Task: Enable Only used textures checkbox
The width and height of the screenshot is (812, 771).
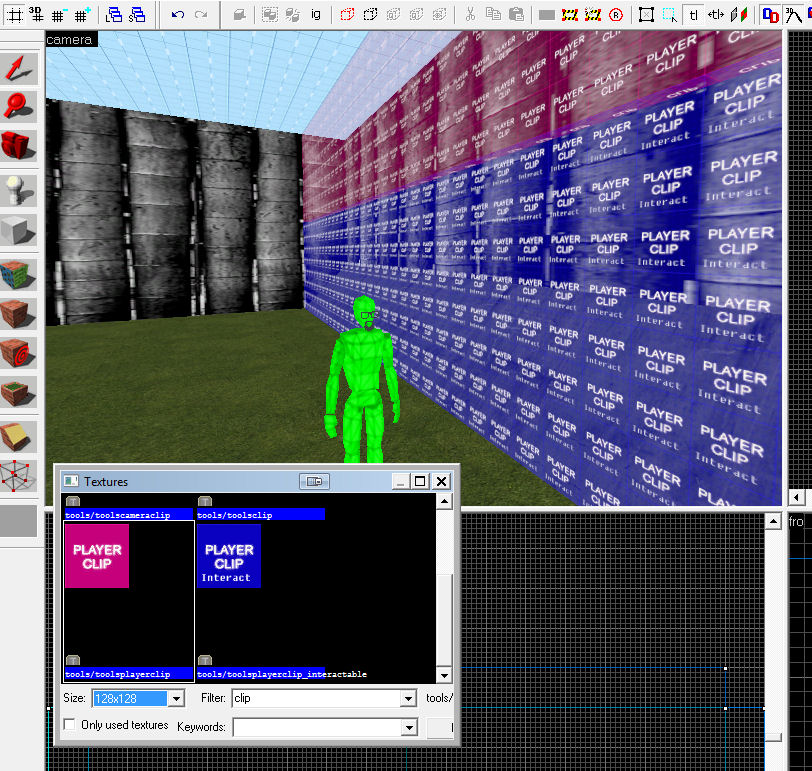Action: click(x=69, y=724)
